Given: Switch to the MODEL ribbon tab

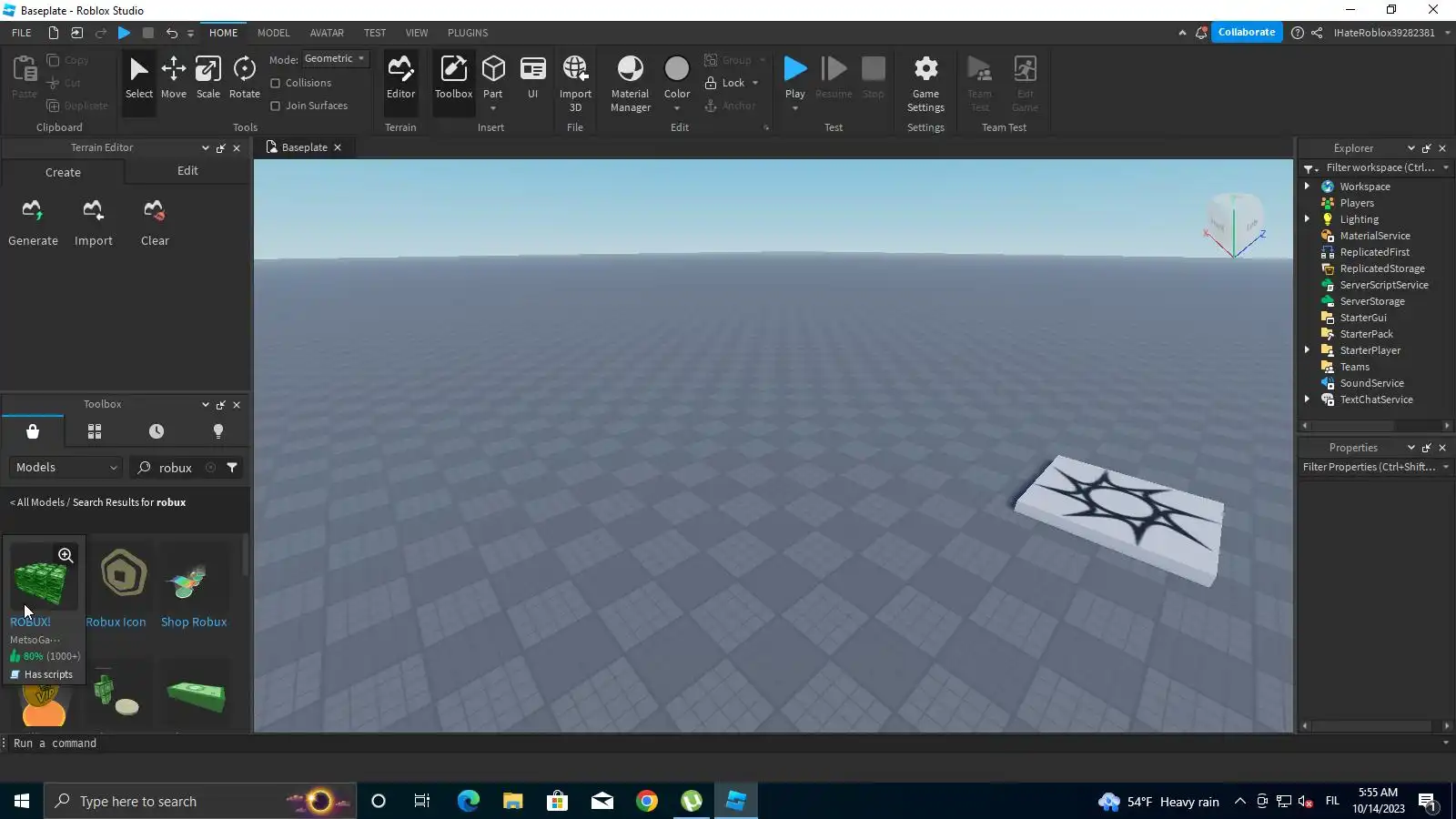Looking at the screenshot, I should tap(273, 33).
